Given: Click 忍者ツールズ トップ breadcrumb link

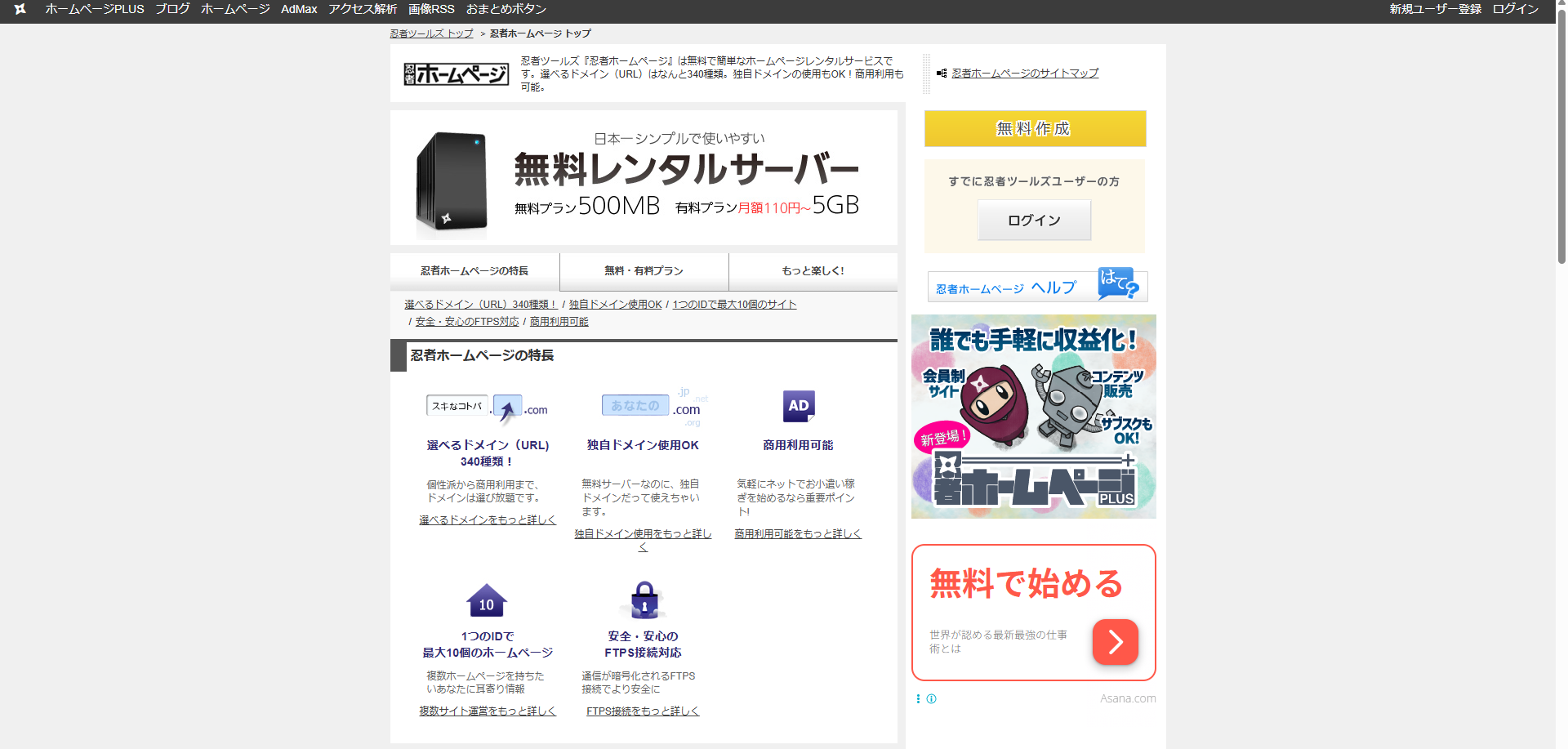Looking at the screenshot, I should 431,33.
